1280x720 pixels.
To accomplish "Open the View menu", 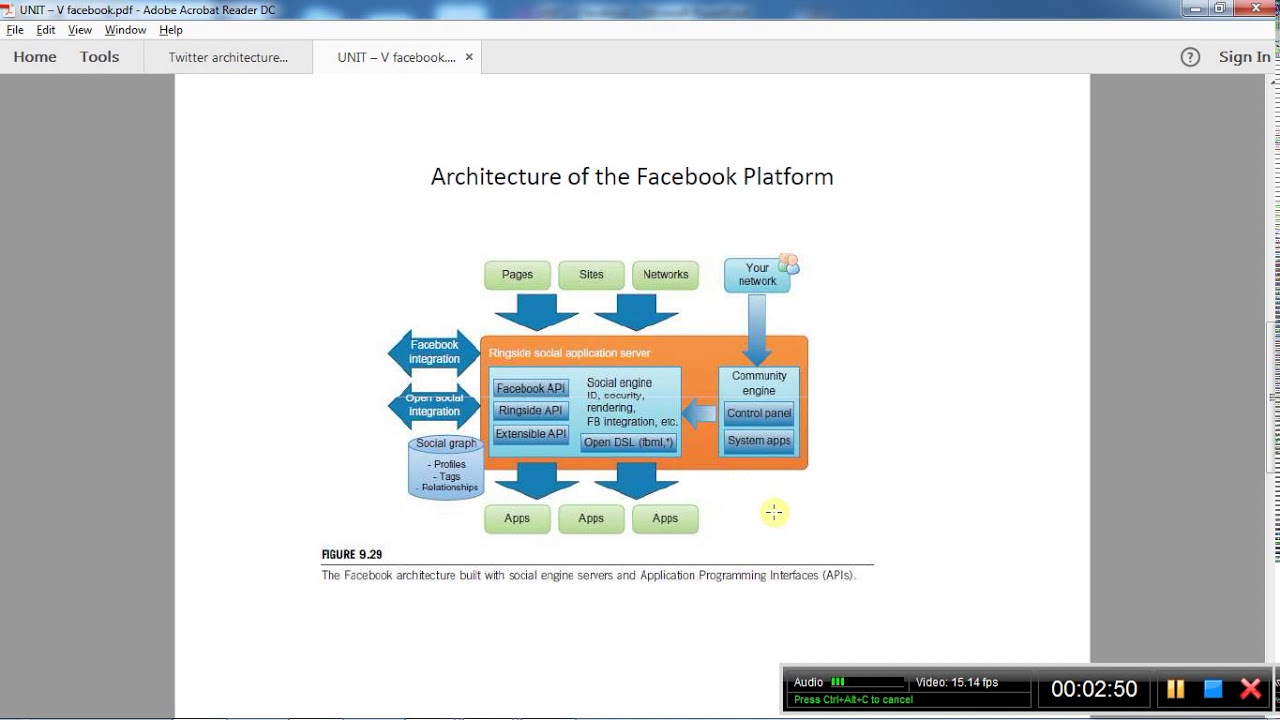I will click(x=80, y=30).
